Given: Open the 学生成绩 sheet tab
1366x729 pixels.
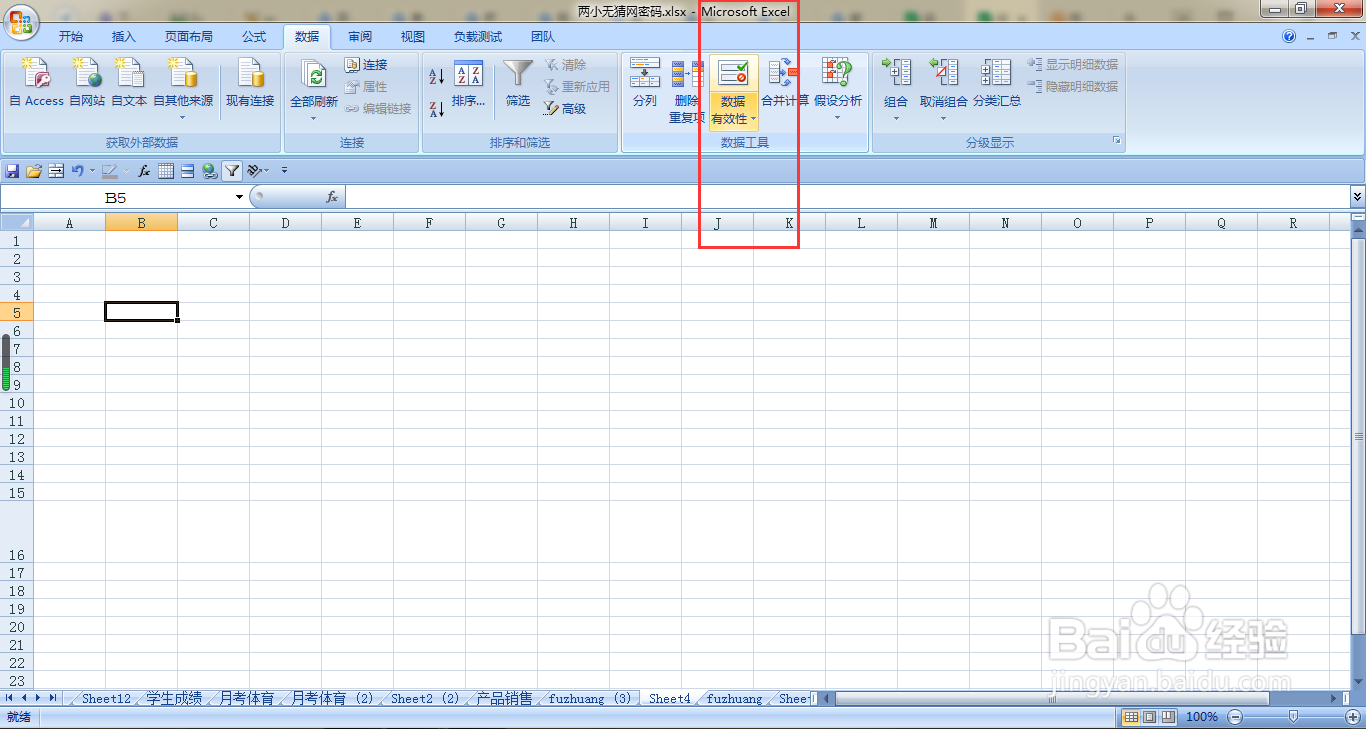Looking at the screenshot, I should (174, 698).
